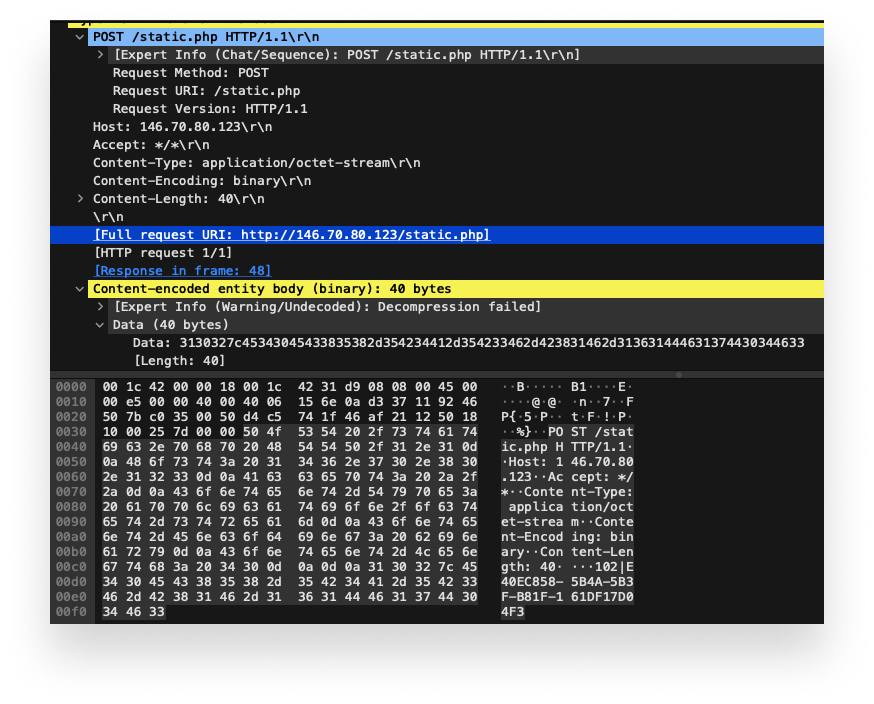Select the Content-Encoding: binary header

tap(200, 180)
